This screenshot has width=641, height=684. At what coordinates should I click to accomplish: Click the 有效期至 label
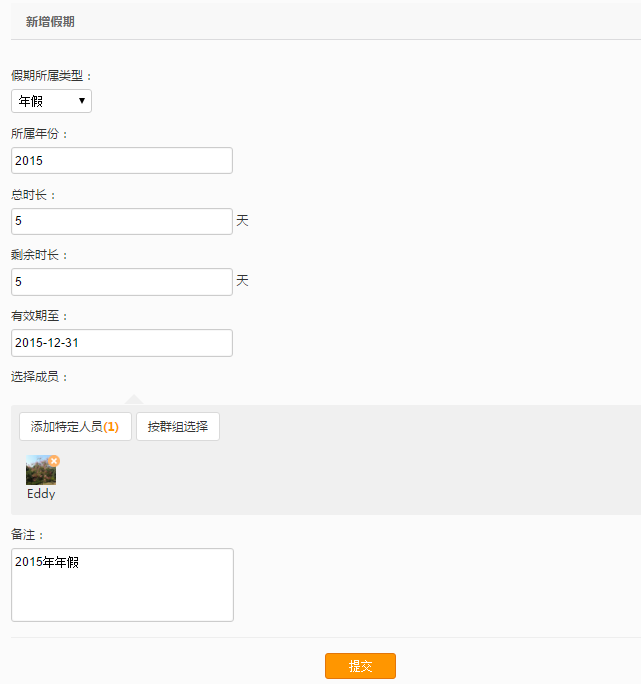pyautogui.click(x=39, y=315)
